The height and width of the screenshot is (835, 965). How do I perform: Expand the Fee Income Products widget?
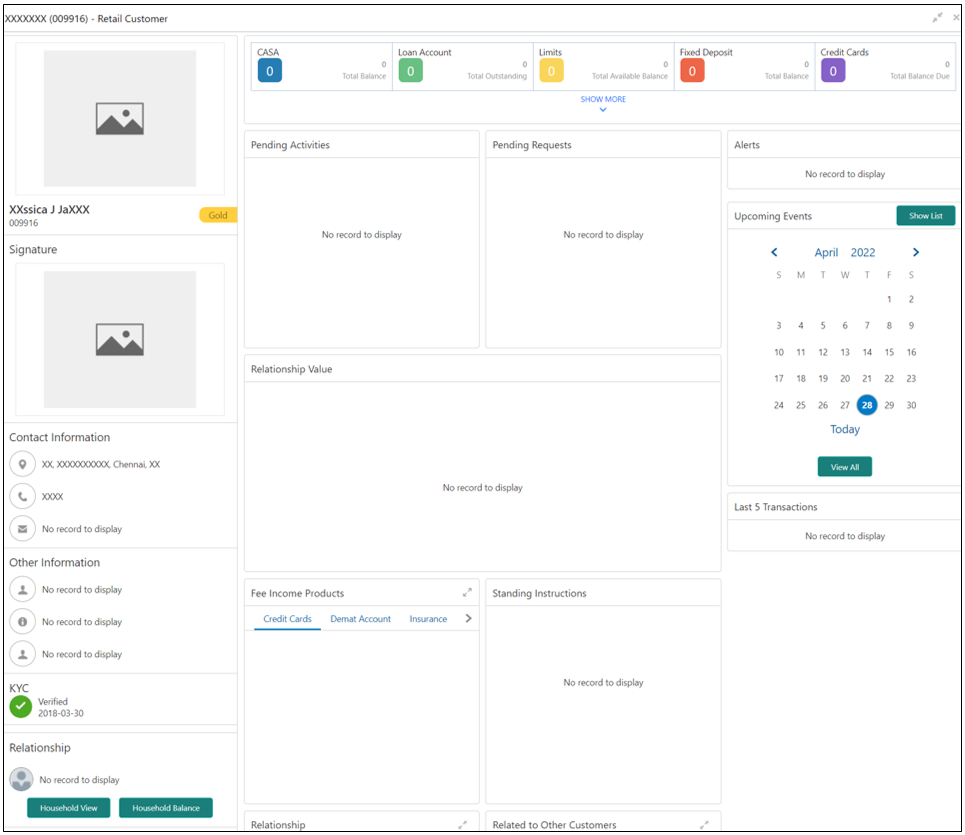(x=467, y=593)
